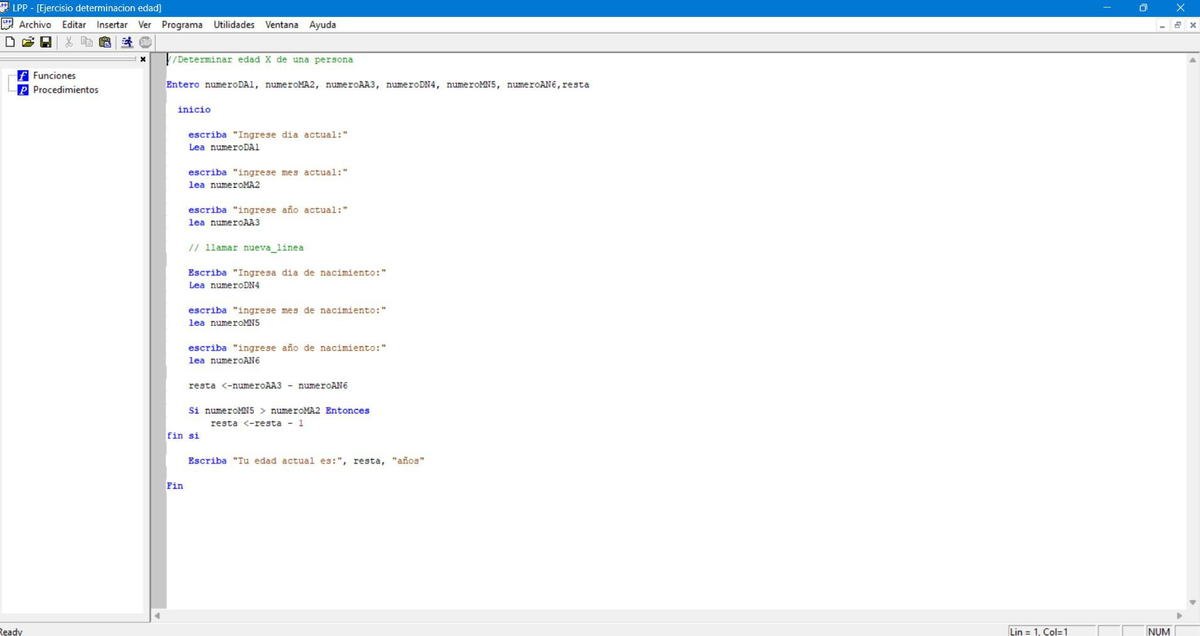The height and width of the screenshot is (636, 1200).
Task: Open the Programa menu
Action: [x=182, y=24]
